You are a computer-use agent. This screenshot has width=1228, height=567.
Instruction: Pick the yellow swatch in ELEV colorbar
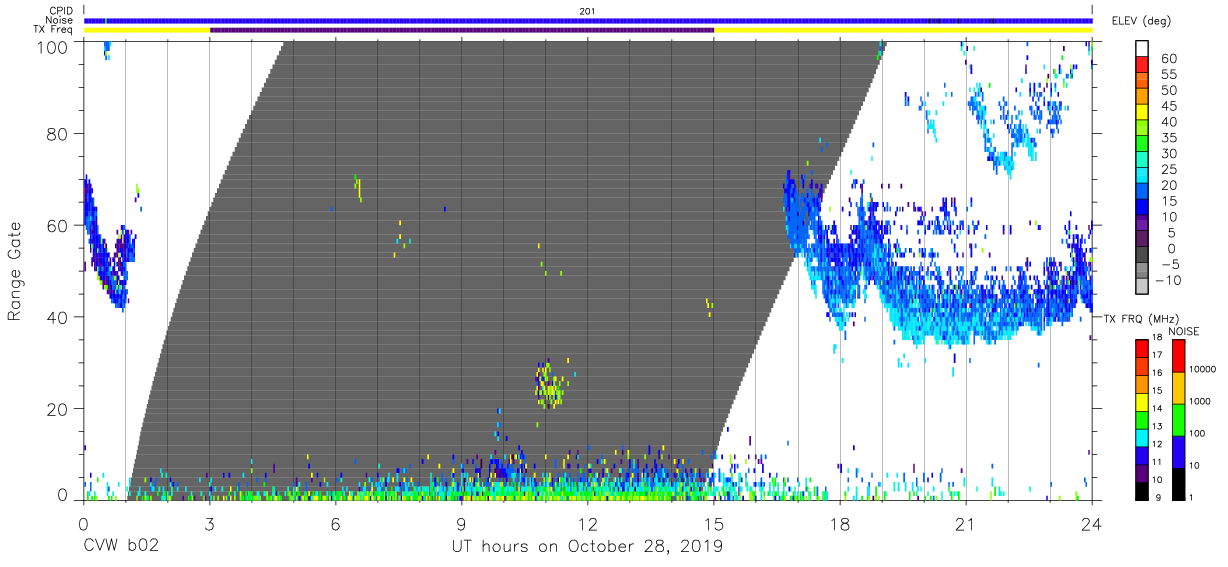click(1142, 114)
